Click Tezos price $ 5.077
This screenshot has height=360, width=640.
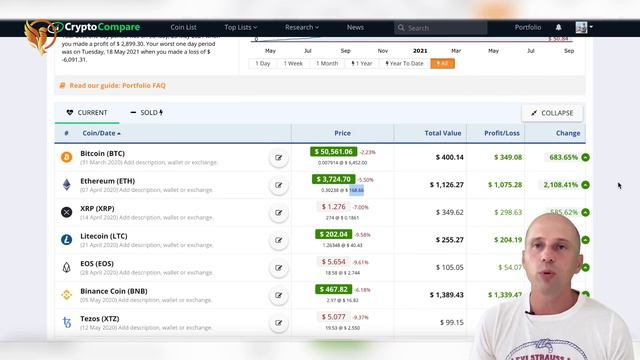coord(333,317)
